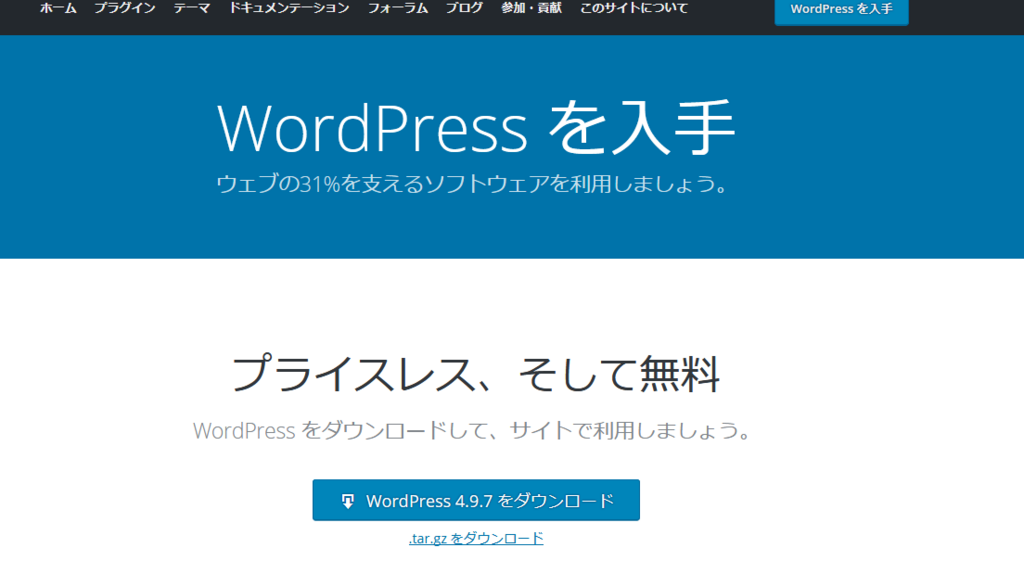Click WordPress 4.9.7 をダウンロード button

pos(476,500)
